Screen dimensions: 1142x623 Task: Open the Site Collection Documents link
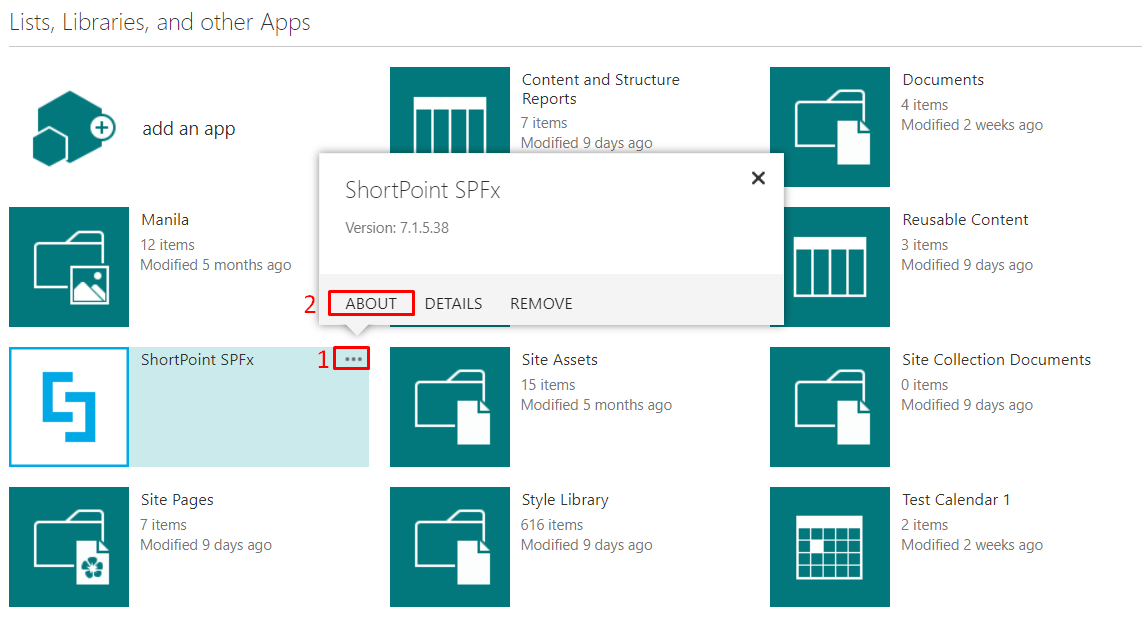pyautogui.click(x=996, y=359)
